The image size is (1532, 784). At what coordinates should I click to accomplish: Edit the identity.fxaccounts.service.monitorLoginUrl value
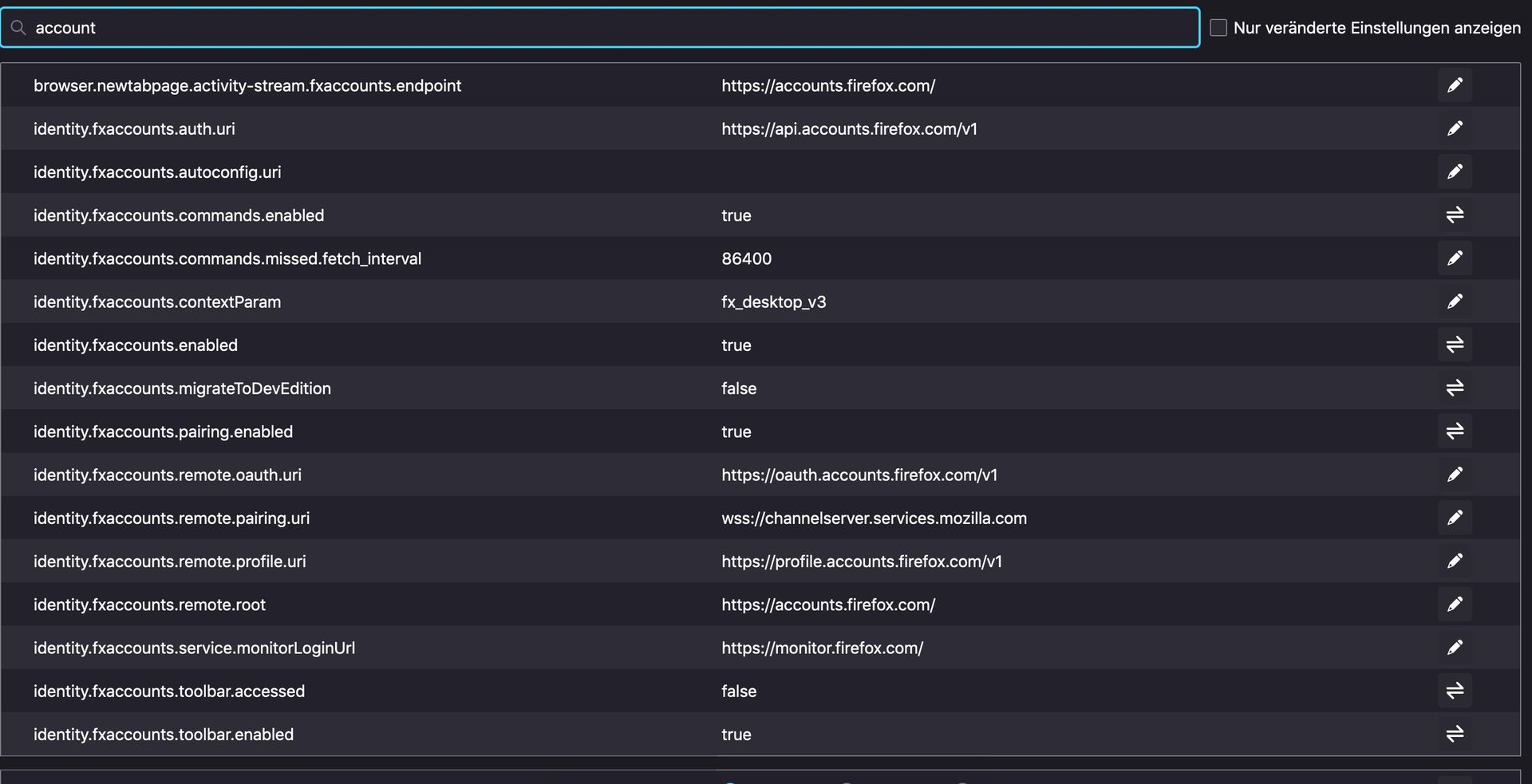(1455, 648)
